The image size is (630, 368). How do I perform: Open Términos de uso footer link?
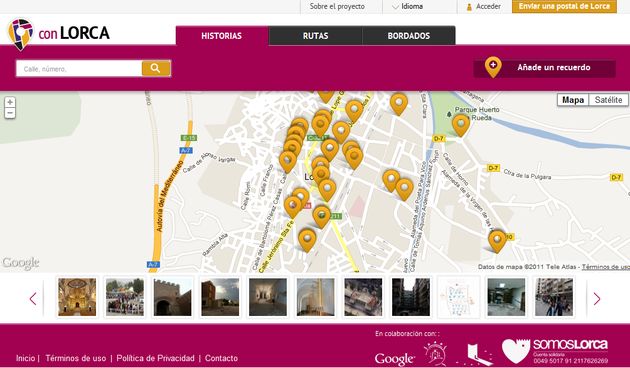coord(76,358)
